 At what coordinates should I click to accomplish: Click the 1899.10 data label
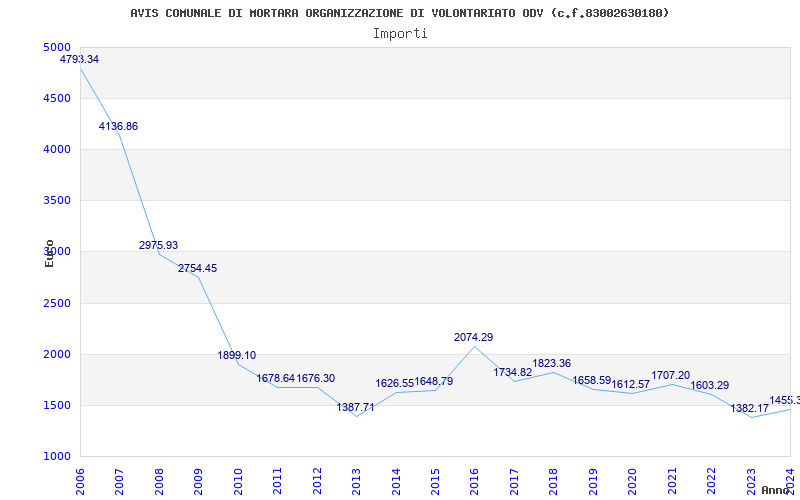point(237,356)
